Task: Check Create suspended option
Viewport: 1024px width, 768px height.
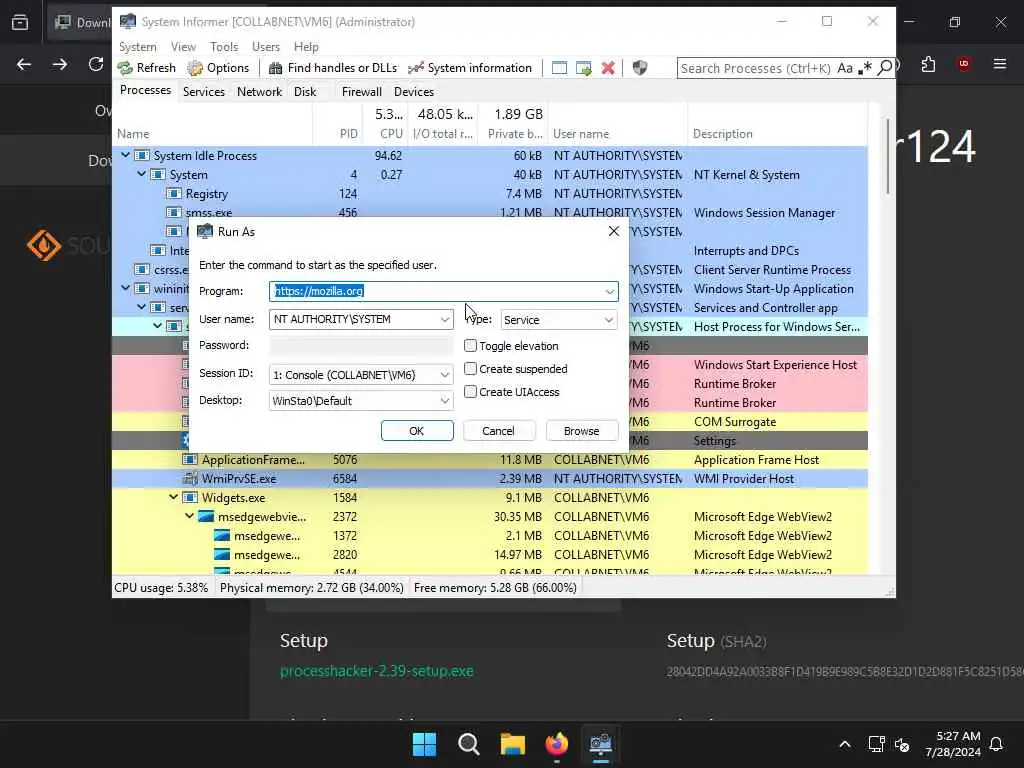Action: pos(470,368)
